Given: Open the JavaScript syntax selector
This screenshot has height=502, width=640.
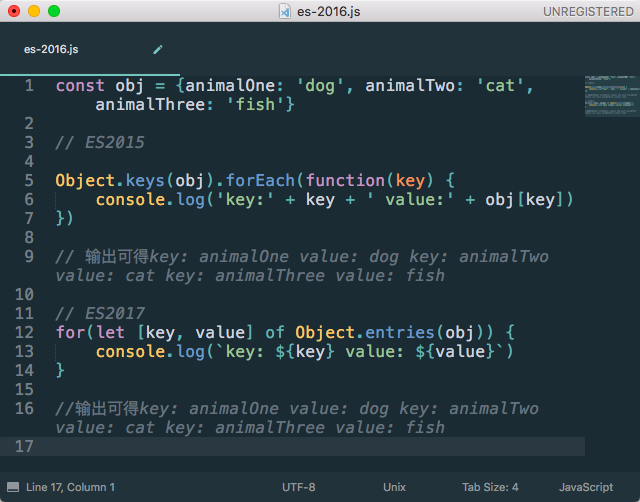Looking at the screenshot, I should pos(586,487).
